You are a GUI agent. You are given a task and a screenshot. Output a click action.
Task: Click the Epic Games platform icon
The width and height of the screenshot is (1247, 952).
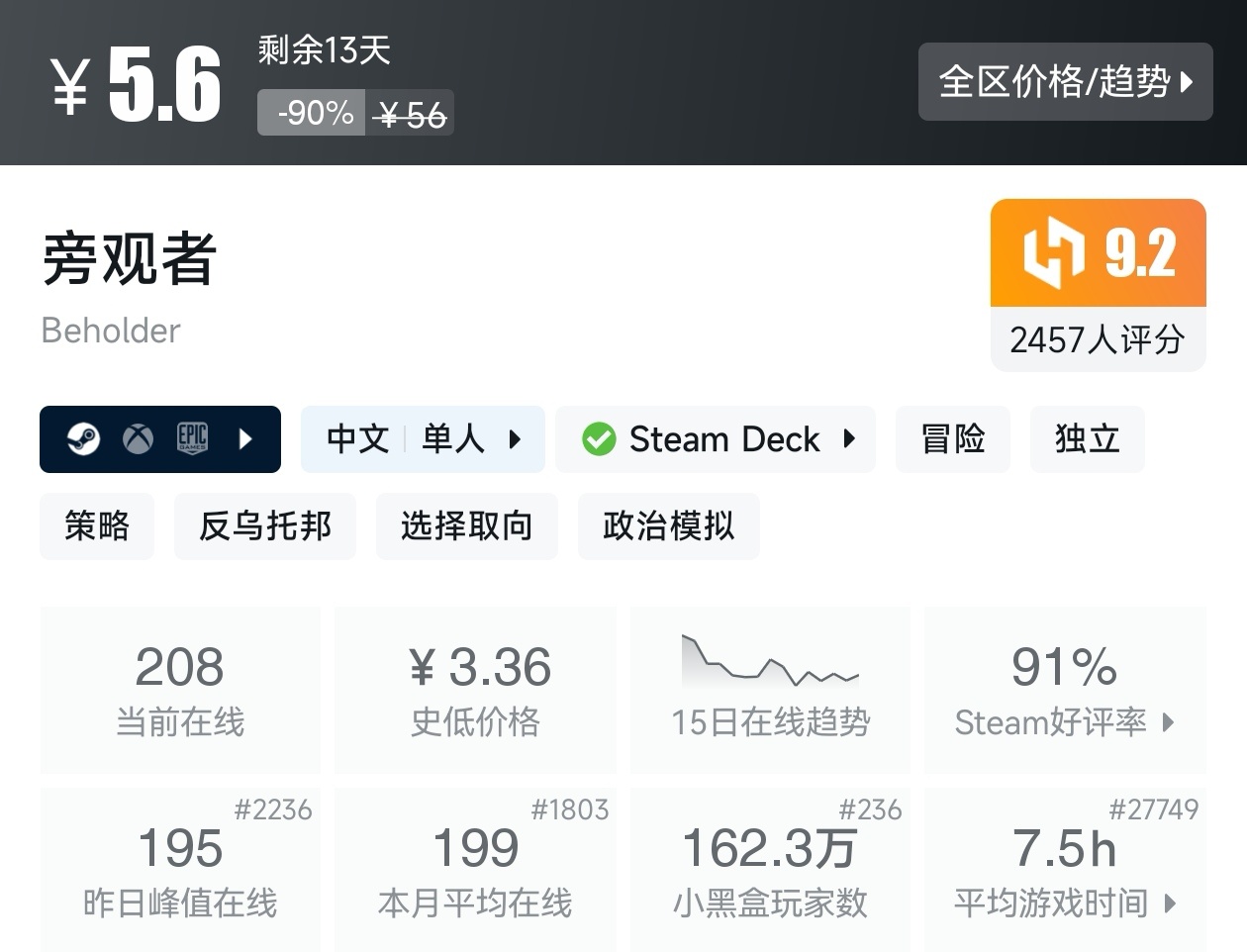click(x=192, y=438)
